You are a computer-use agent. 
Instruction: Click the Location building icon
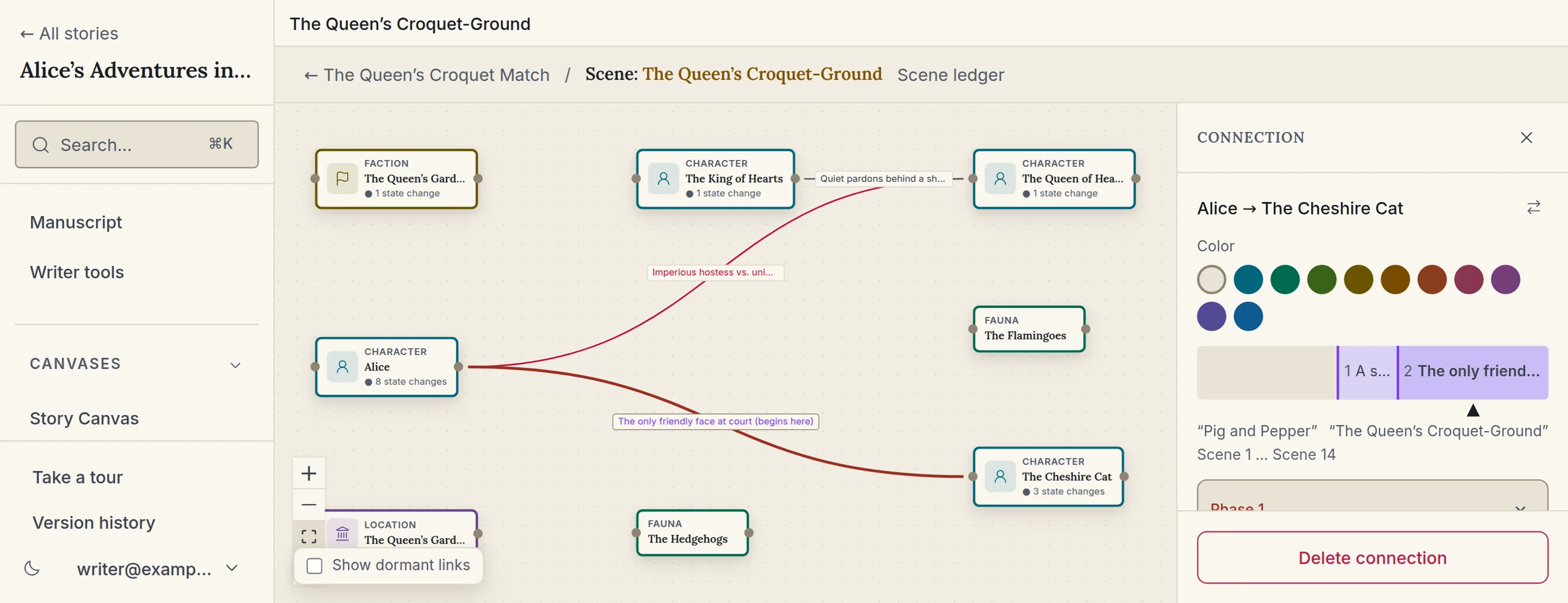342,534
